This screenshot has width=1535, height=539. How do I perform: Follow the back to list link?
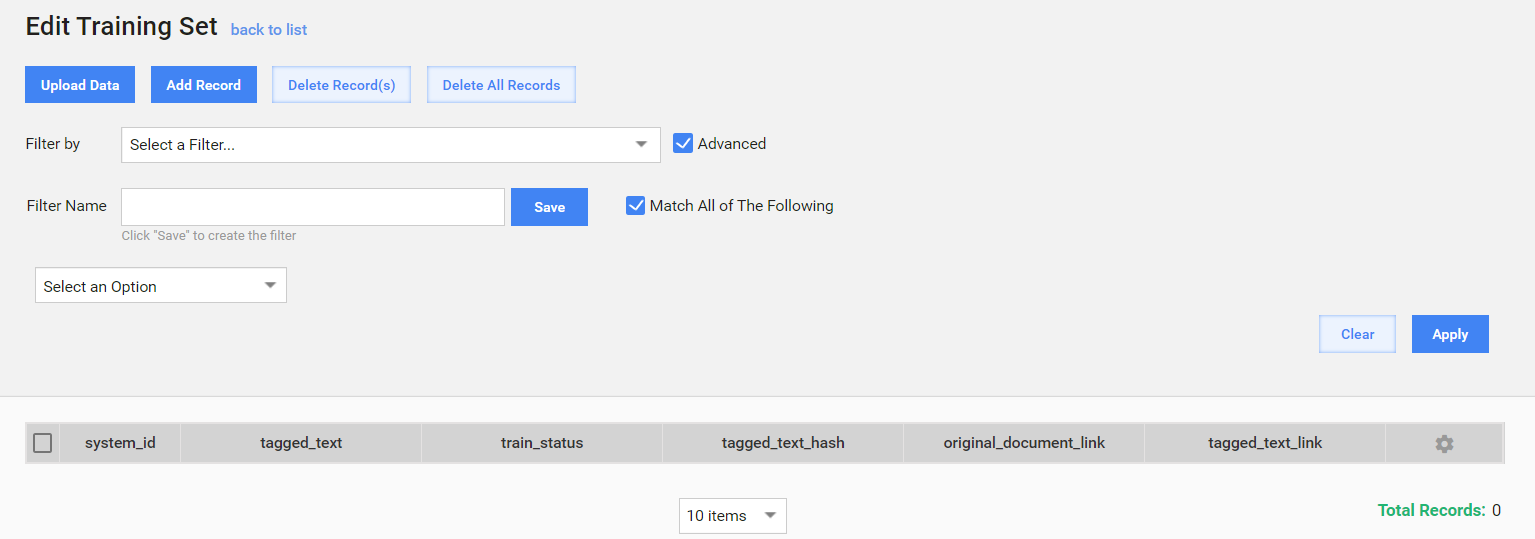(x=269, y=30)
